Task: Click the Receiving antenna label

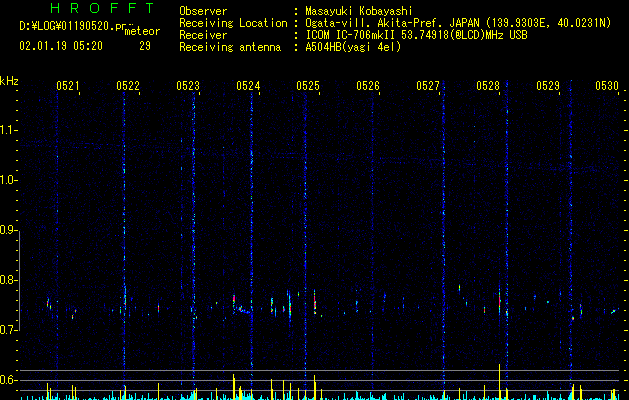Action: (x=230, y=47)
